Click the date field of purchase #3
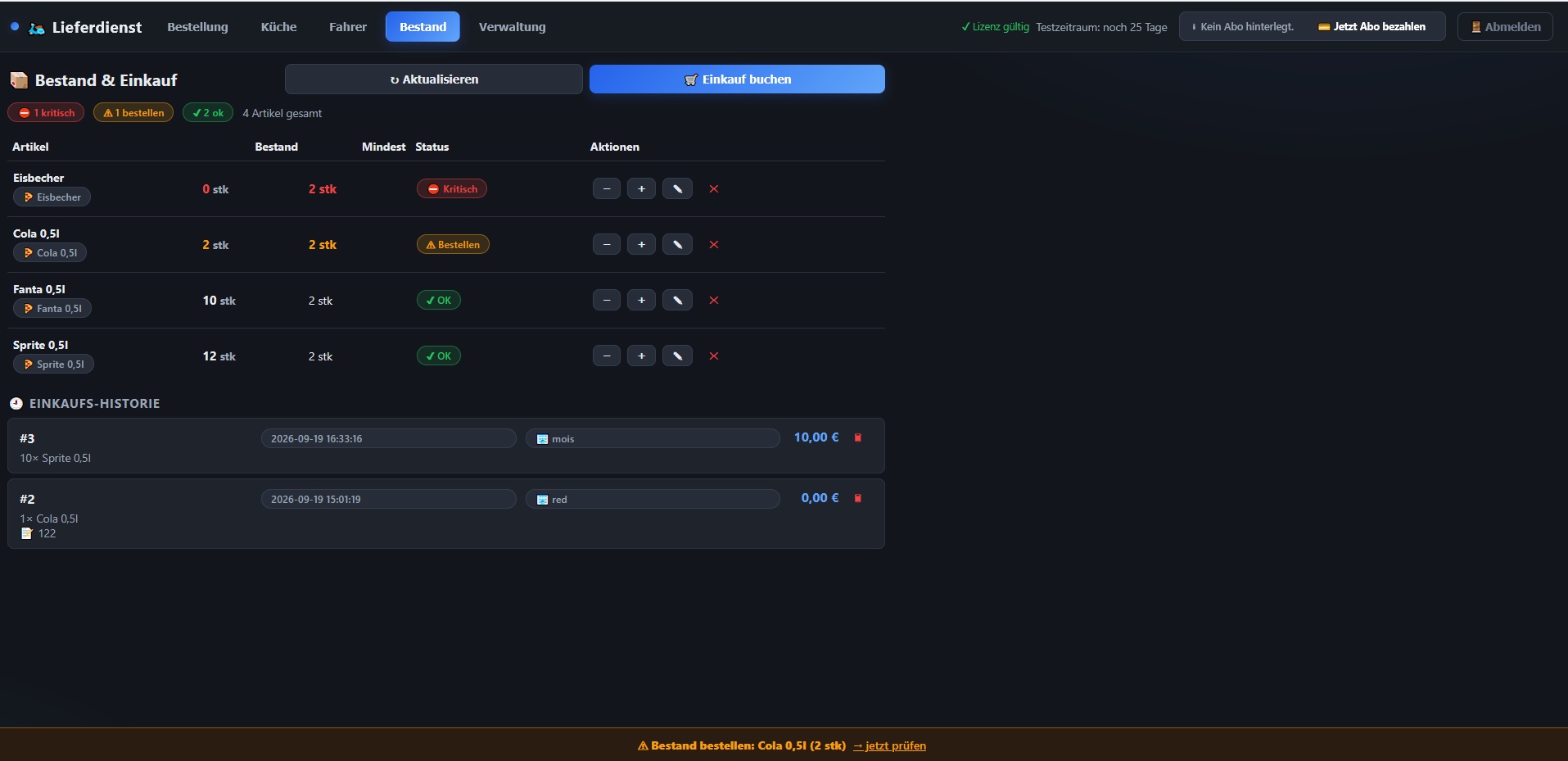The image size is (1568, 761). click(389, 438)
